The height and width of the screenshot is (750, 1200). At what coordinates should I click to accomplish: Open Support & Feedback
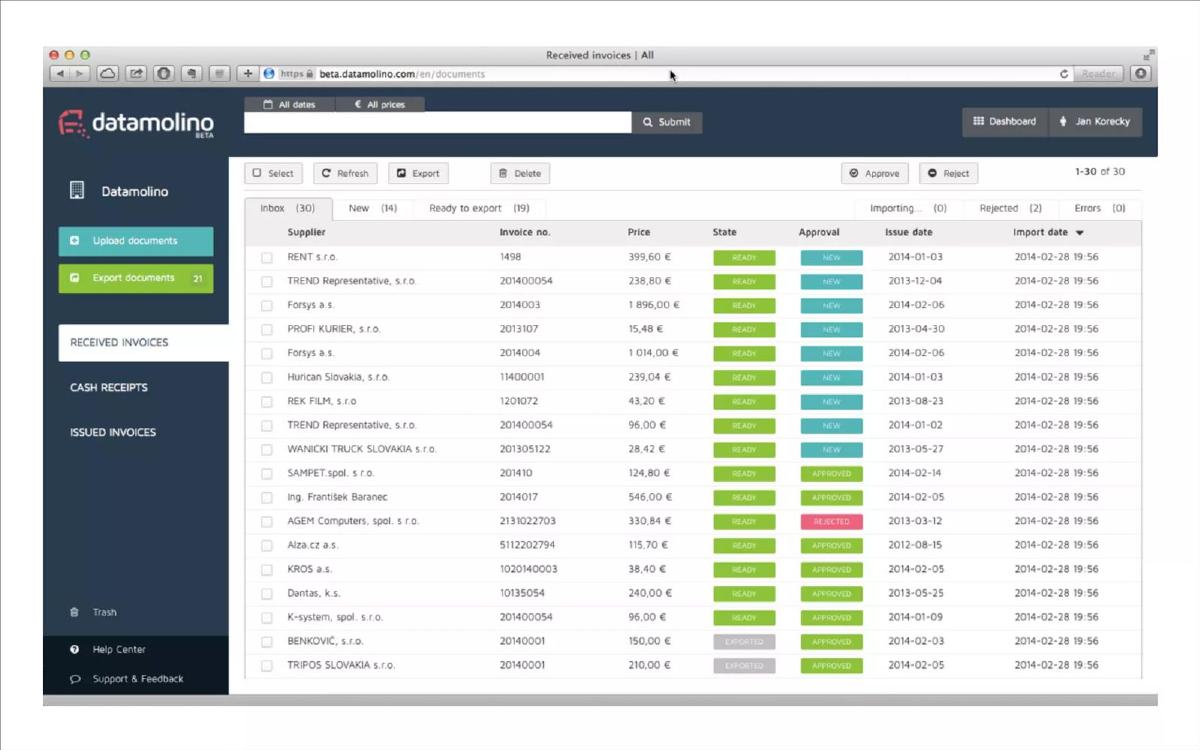(x=127, y=679)
